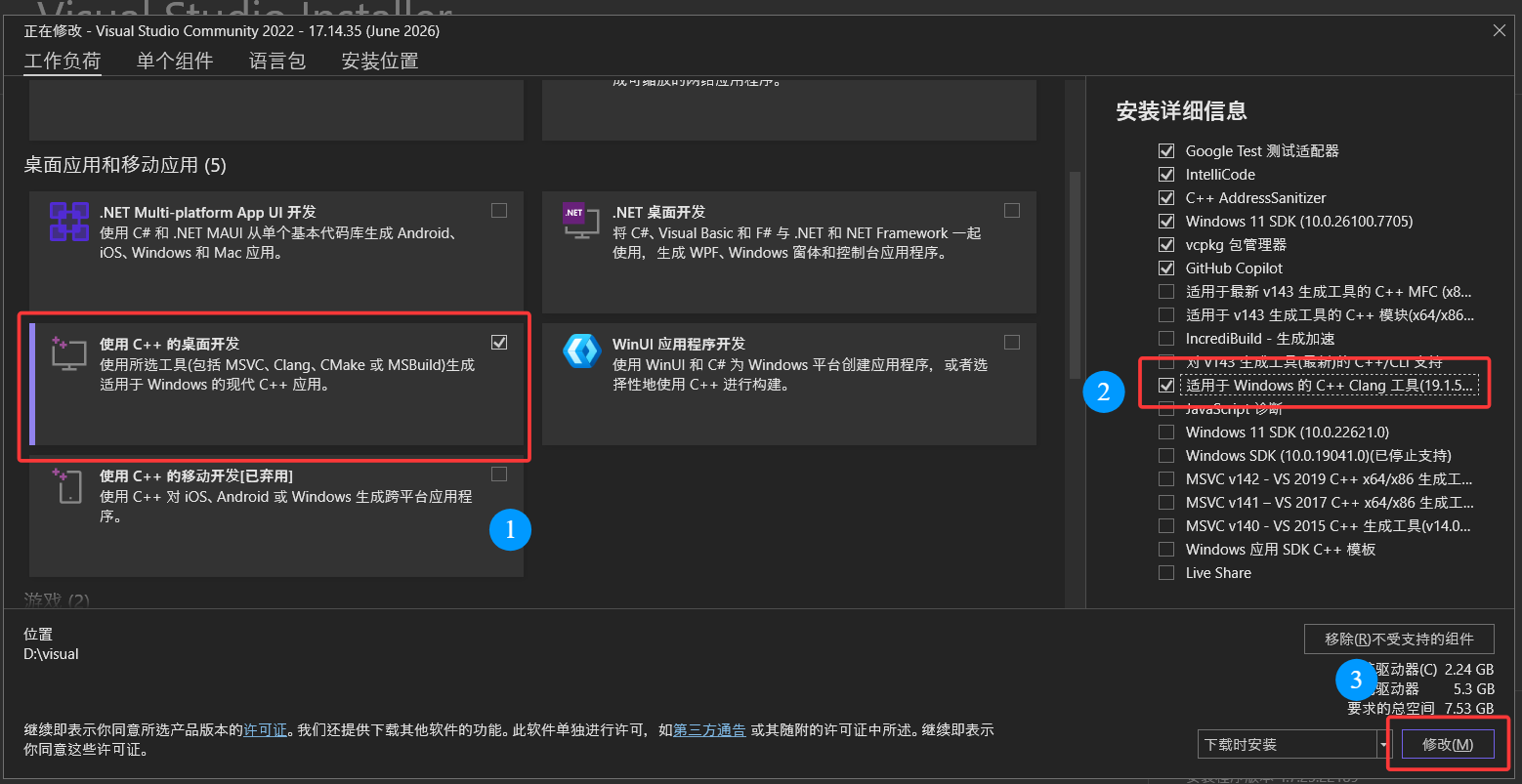The width and height of the screenshot is (1522, 784).
Task: Click the 安装详细信息 heading
Action: tap(1182, 111)
